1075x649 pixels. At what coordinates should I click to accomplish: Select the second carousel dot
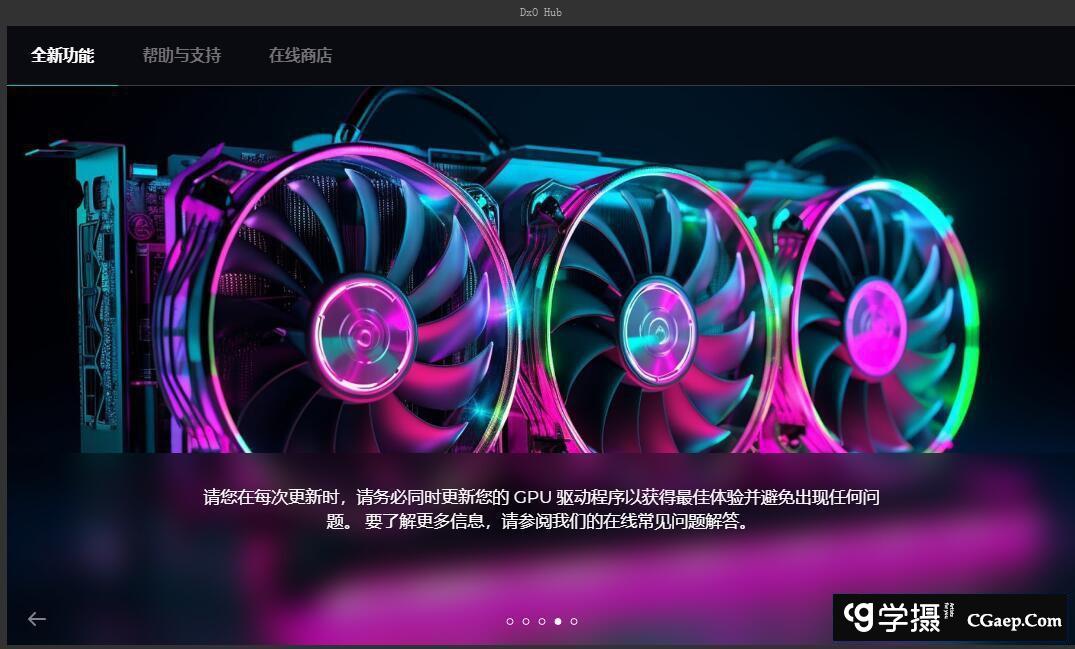pos(526,621)
